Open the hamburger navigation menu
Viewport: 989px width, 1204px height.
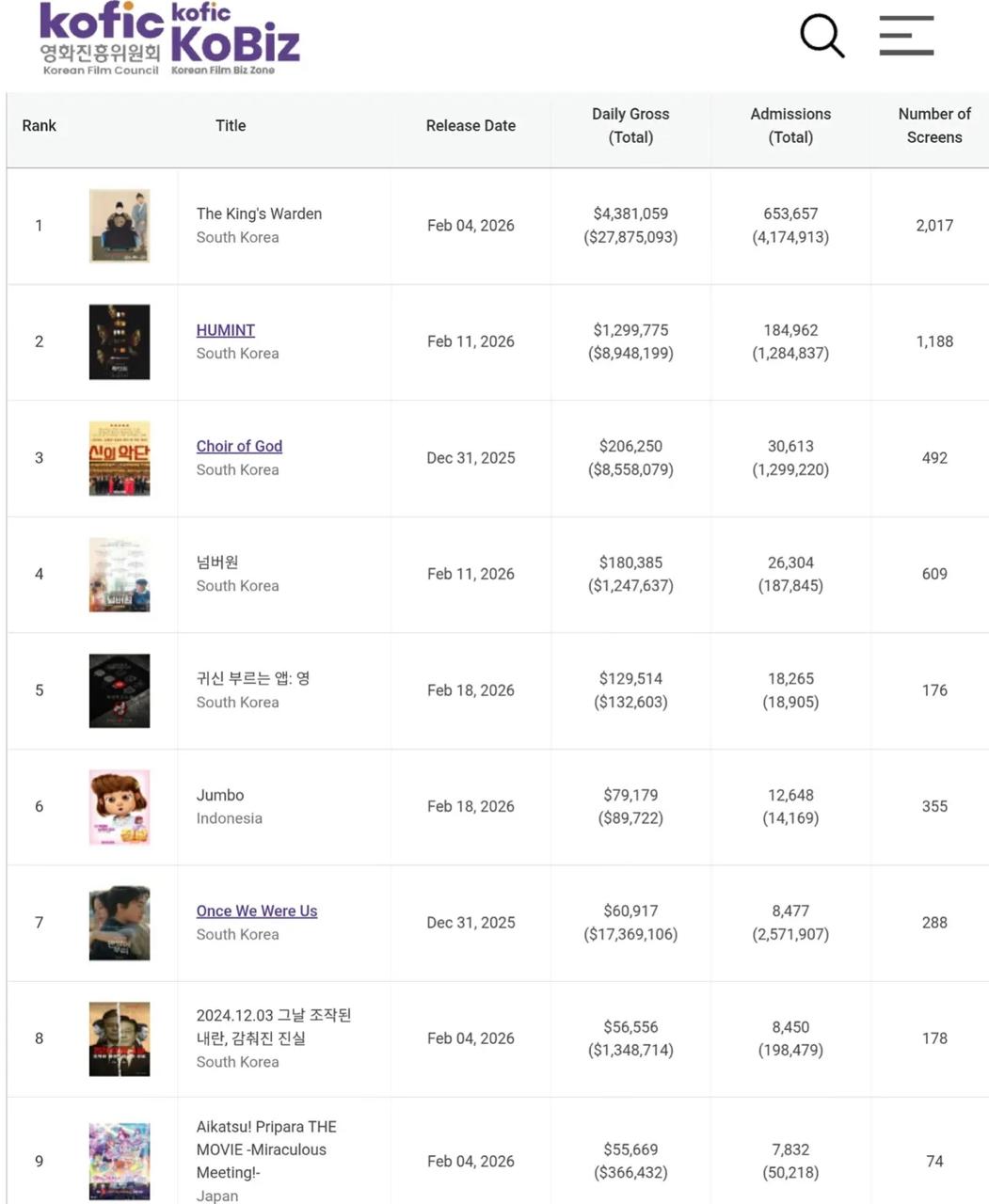point(905,36)
